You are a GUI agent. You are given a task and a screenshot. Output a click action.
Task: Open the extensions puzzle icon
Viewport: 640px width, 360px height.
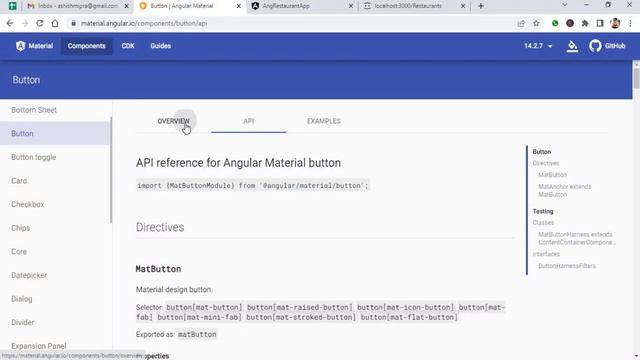(x=585, y=23)
